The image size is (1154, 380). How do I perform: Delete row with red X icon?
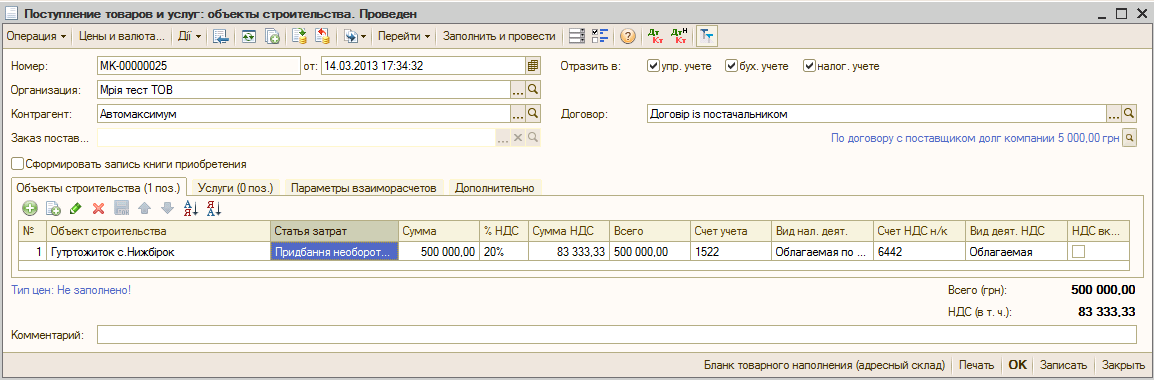point(99,208)
